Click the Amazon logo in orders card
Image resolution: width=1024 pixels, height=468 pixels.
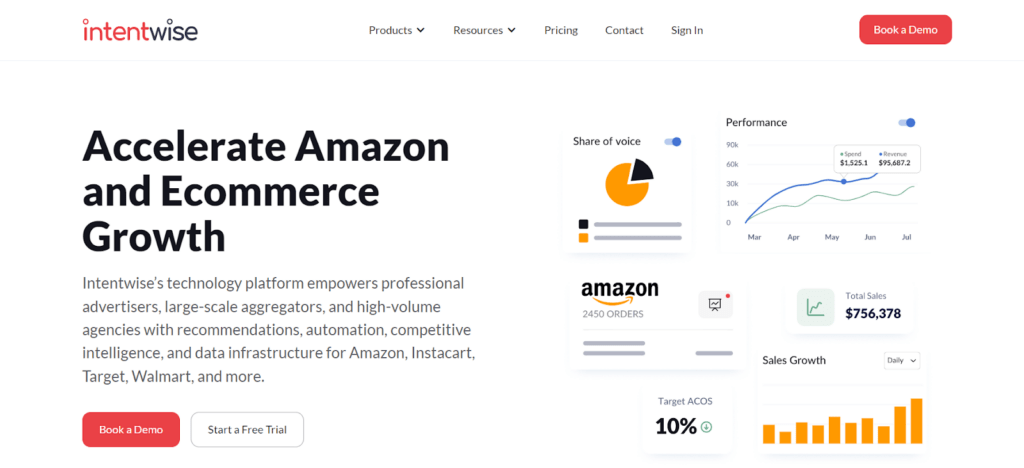[x=620, y=292]
